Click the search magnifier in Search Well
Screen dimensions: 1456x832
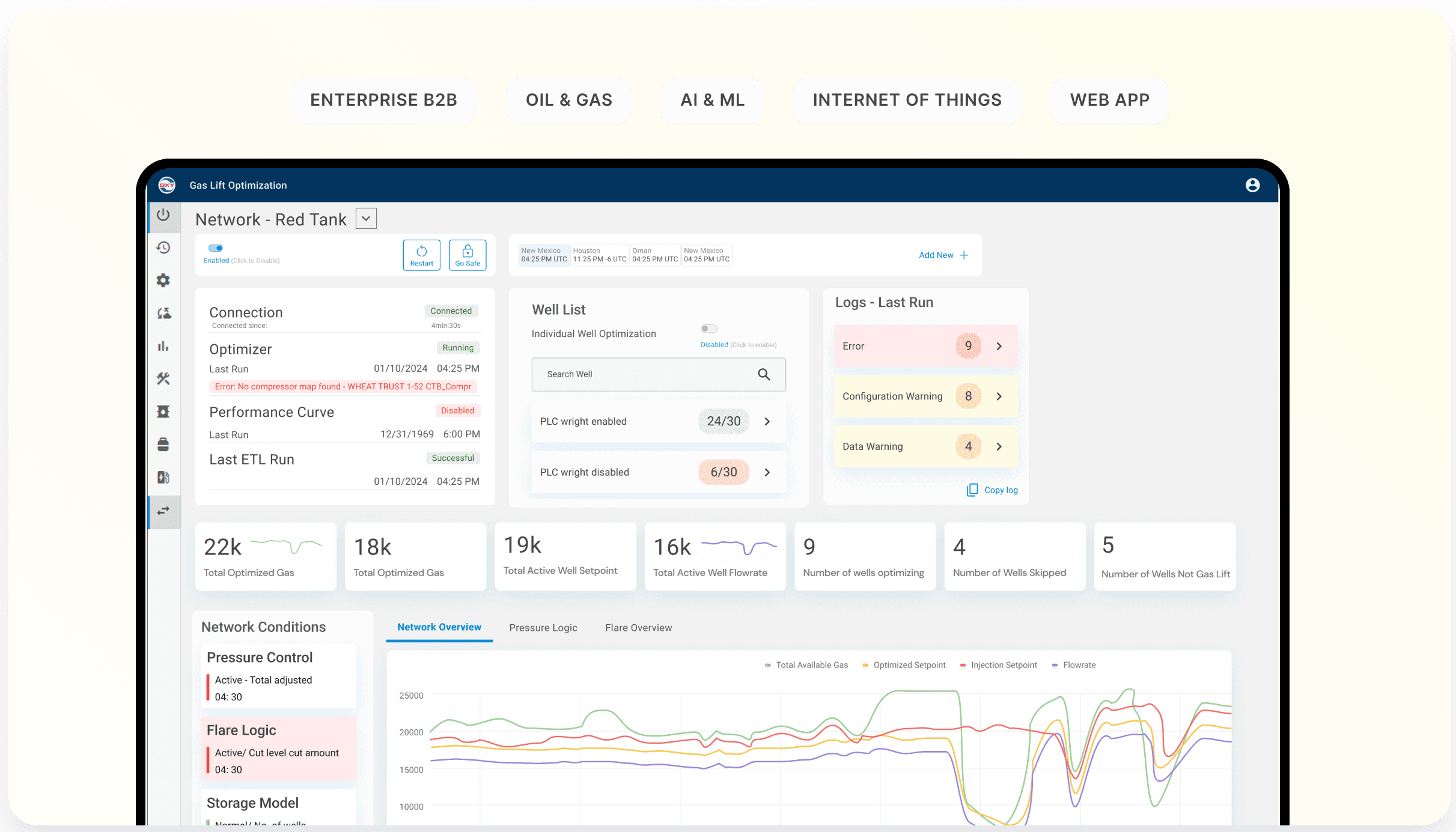(x=764, y=374)
